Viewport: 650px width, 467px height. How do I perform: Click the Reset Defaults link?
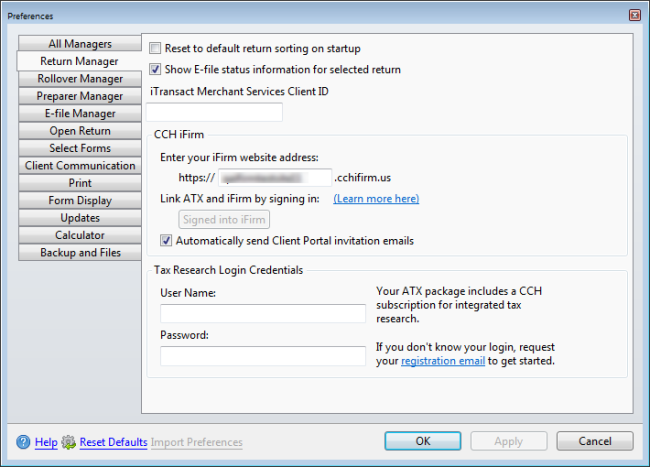pos(113,442)
